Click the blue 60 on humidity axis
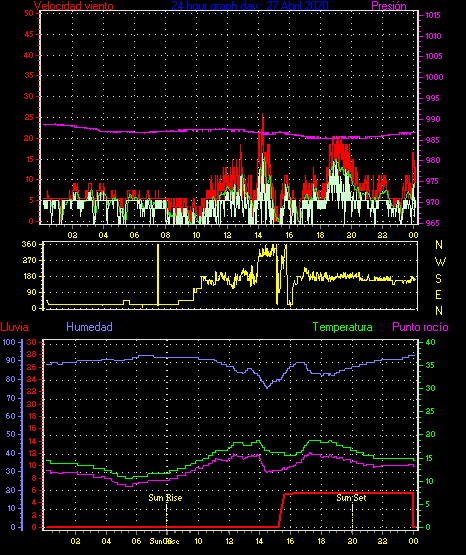 coord(11,416)
